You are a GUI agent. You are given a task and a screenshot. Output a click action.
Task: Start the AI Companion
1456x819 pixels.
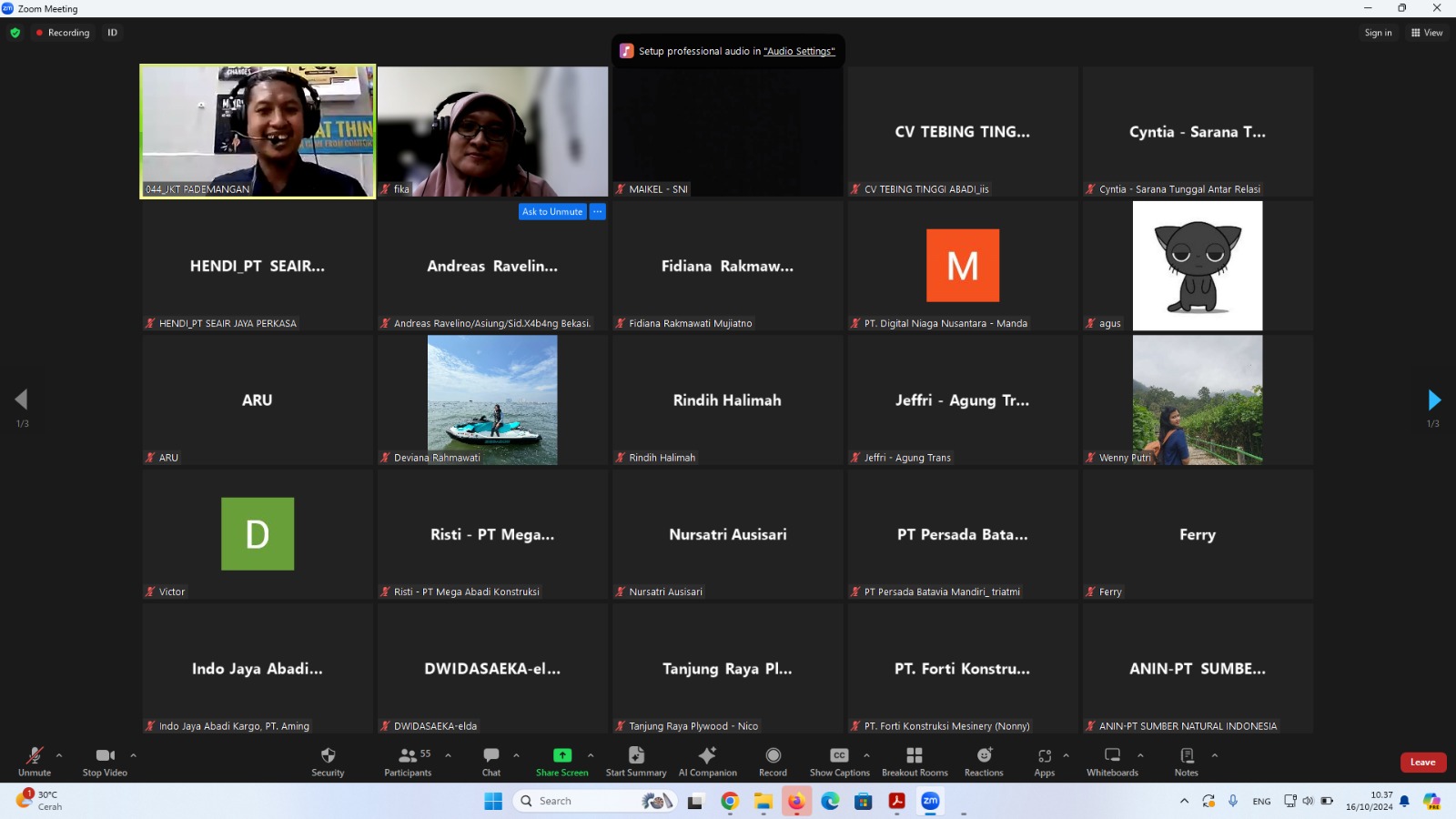pyautogui.click(x=707, y=755)
